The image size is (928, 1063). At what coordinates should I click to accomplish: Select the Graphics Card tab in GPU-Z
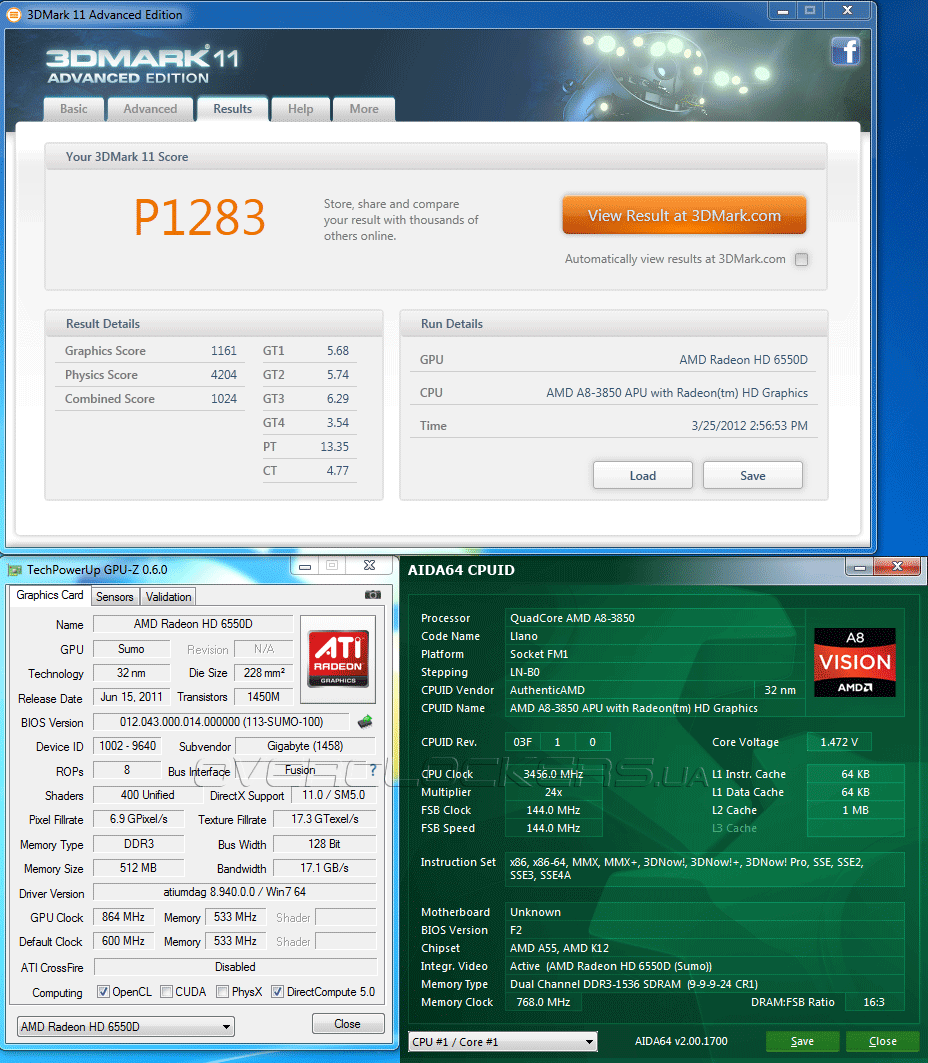click(x=49, y=595)
